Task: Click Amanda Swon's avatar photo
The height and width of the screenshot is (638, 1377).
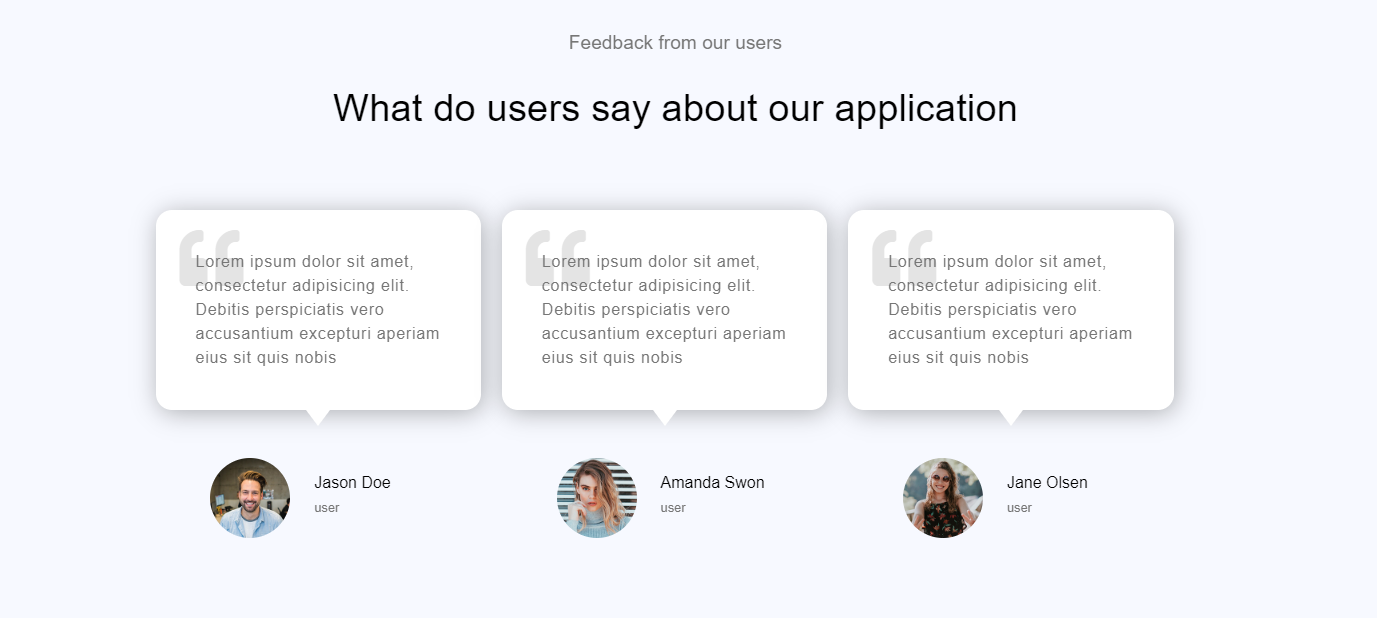Action: [x=597, y=498]
